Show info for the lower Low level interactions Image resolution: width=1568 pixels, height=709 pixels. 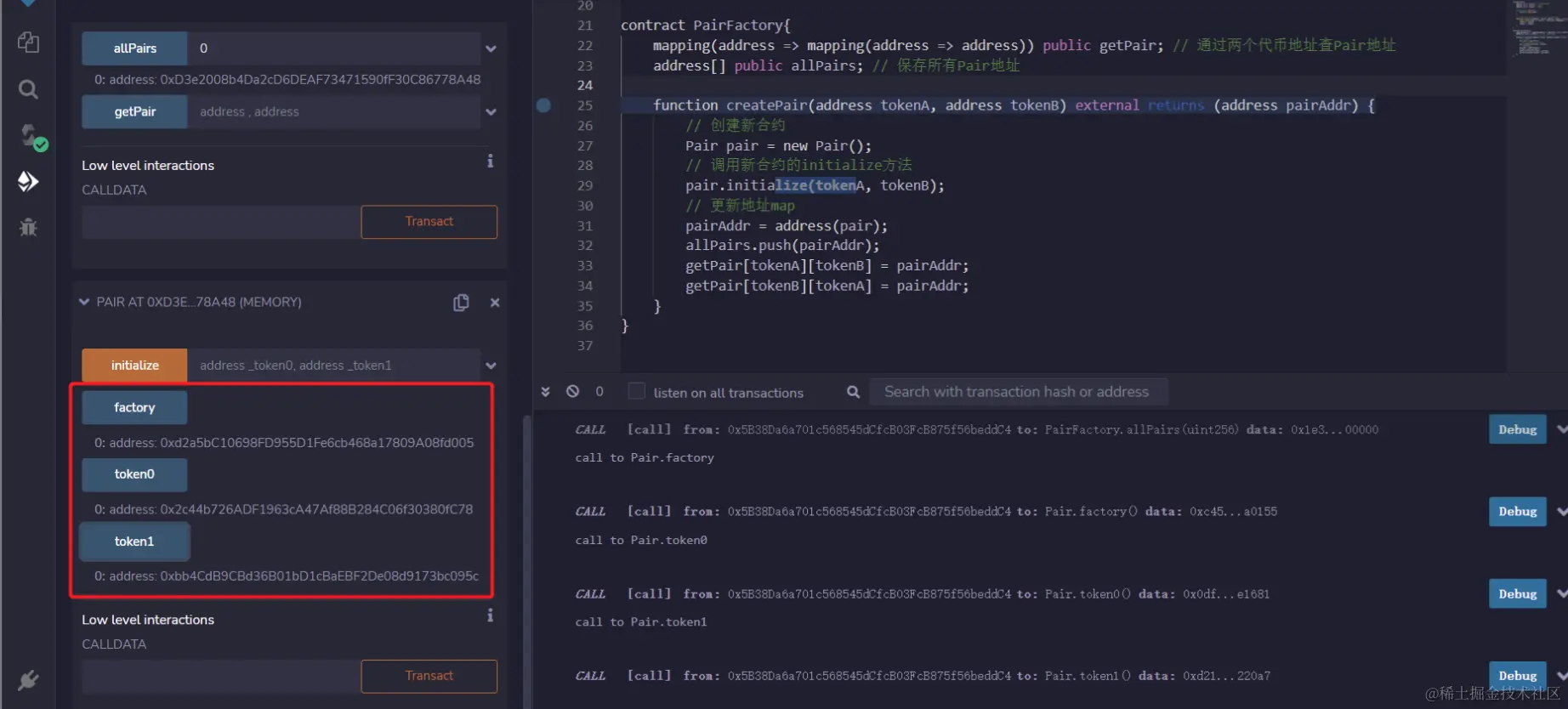(x=490, y=615)
